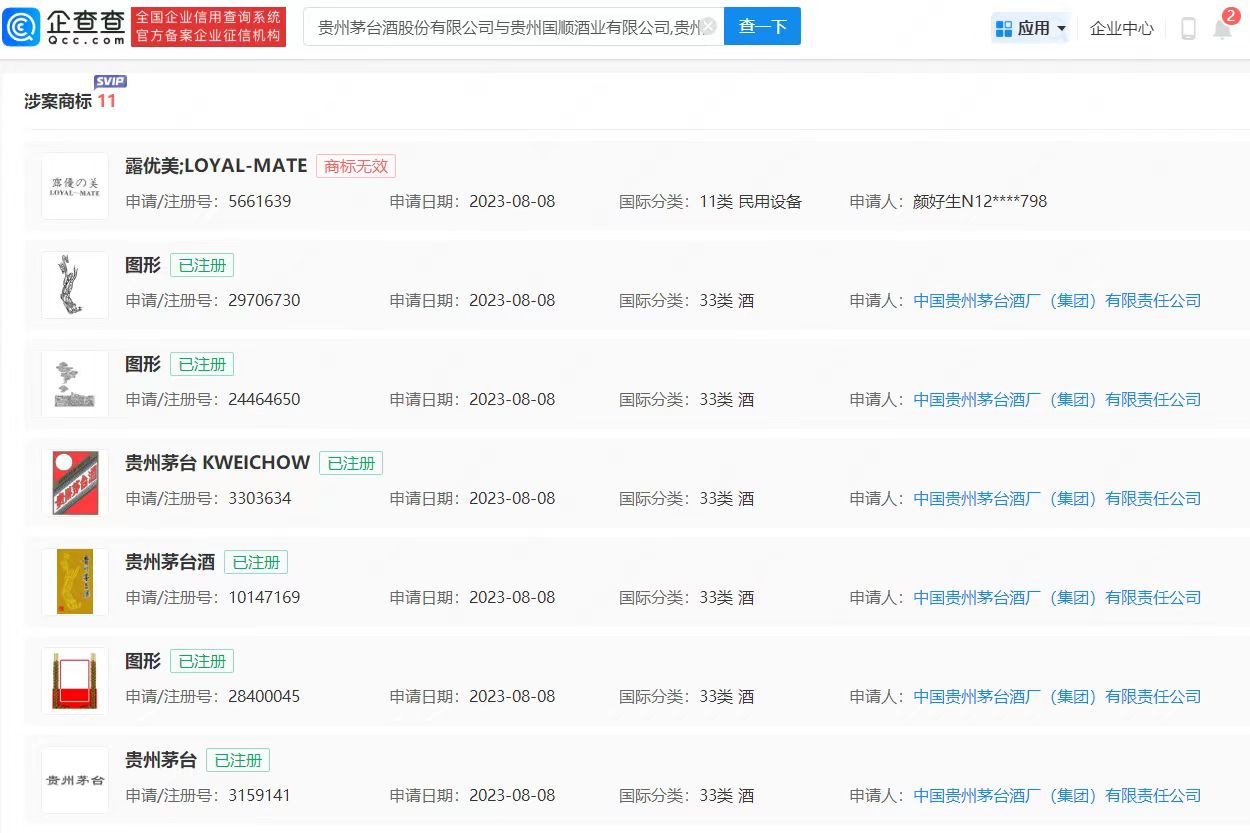
Task: Click the 查一下 search button
Action: tap(762, 27)
